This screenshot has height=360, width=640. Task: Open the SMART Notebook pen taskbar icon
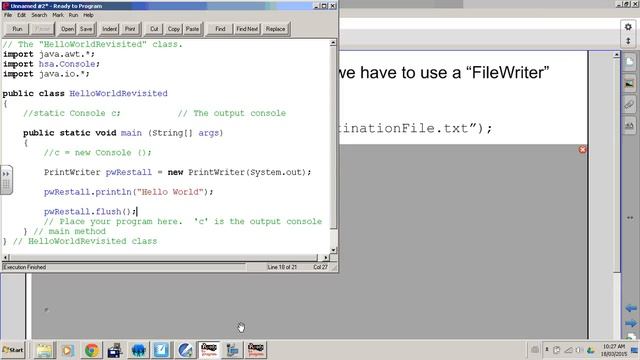coord(185,350)
